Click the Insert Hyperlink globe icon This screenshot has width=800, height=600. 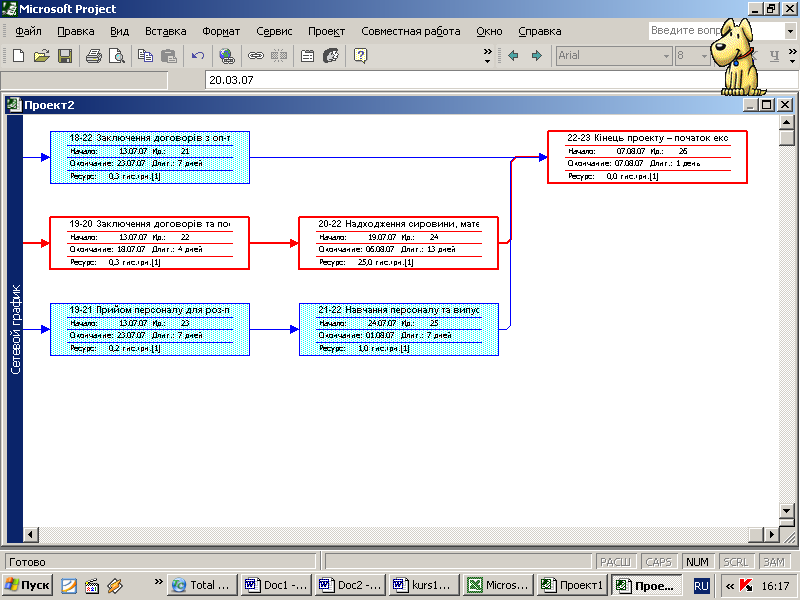(227, 56)
